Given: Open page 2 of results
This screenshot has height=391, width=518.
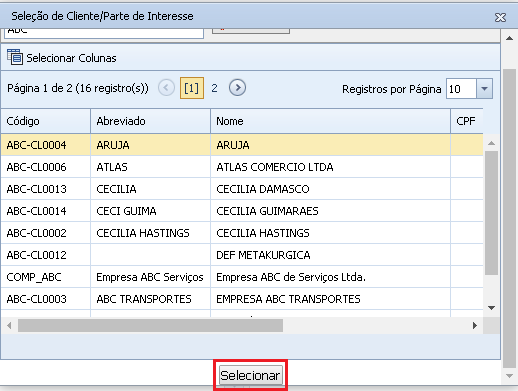Looking at the screenshot, I should (x=214, y=88).
